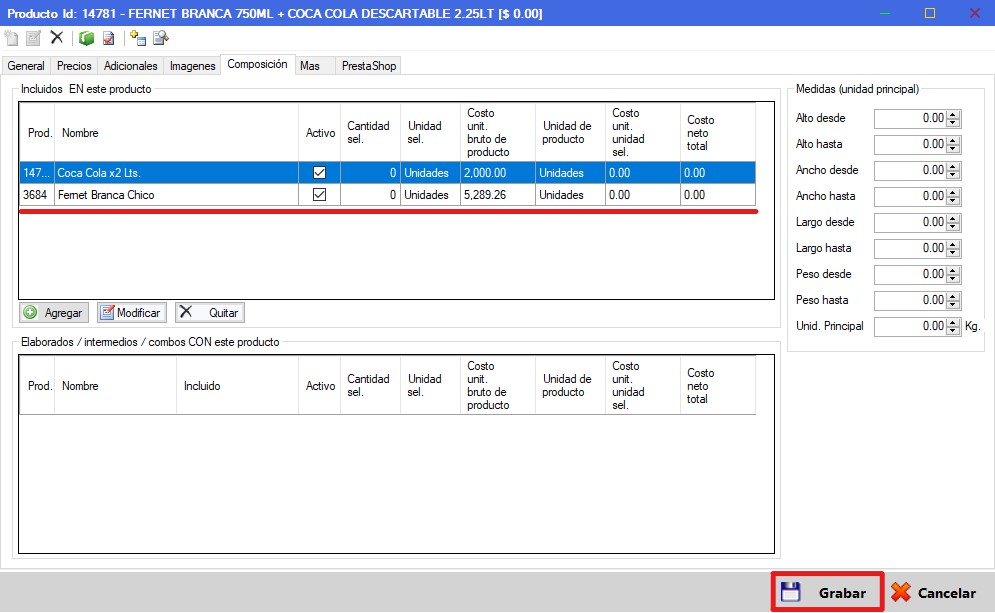The height and width of the screenshot is (613, 995).
Task: Increase the Unid. Principal value
Action: point(953,323)
